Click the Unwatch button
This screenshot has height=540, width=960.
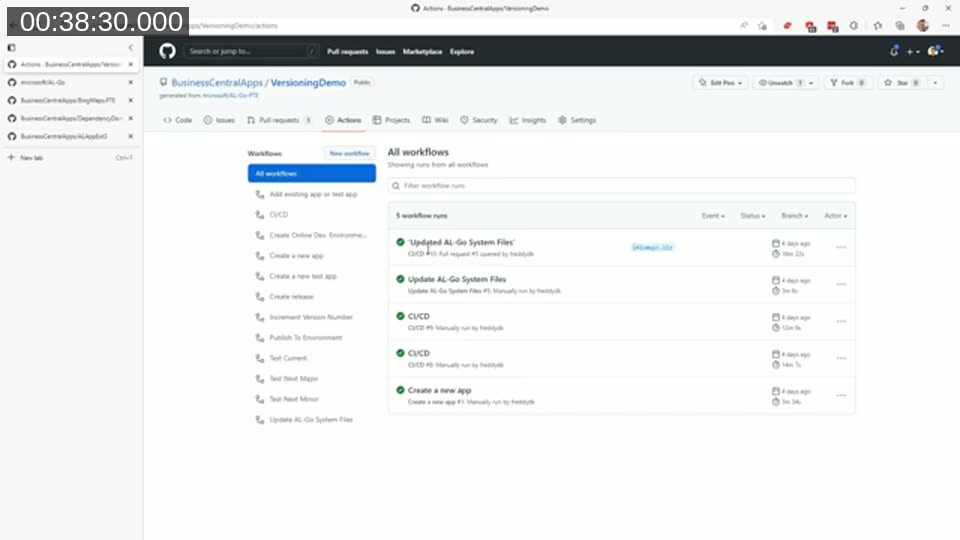point(780,83)
